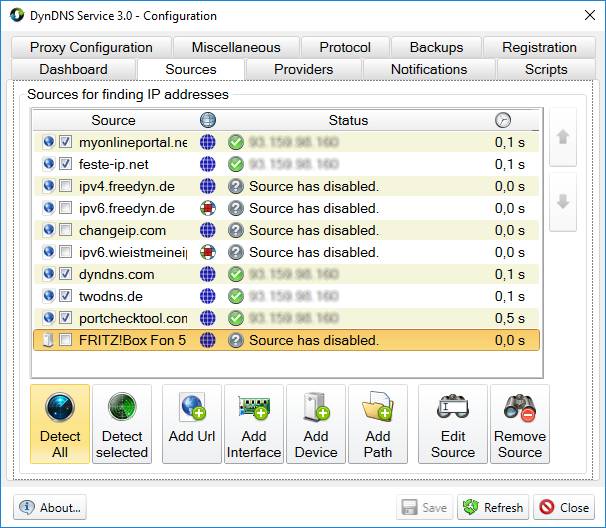This screenshot has width=606, height=528.
Task: Select the twodns.de source name
Action: 111,296
